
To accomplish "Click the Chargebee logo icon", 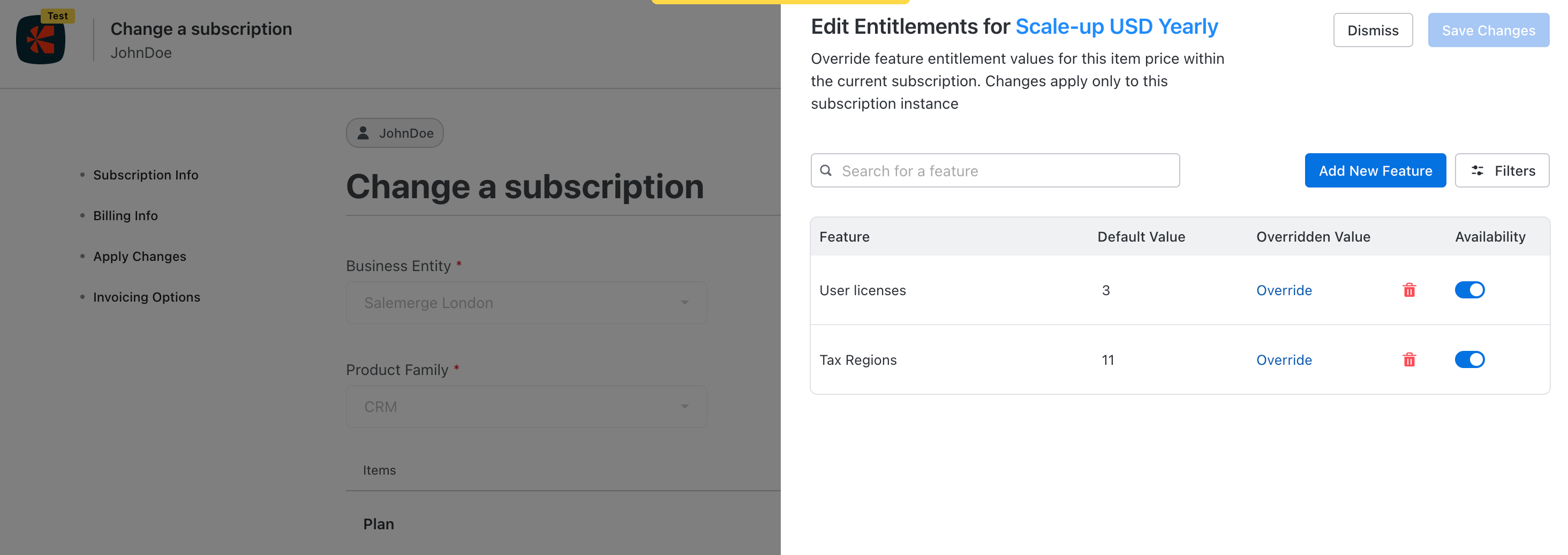I will coord(41,40).
